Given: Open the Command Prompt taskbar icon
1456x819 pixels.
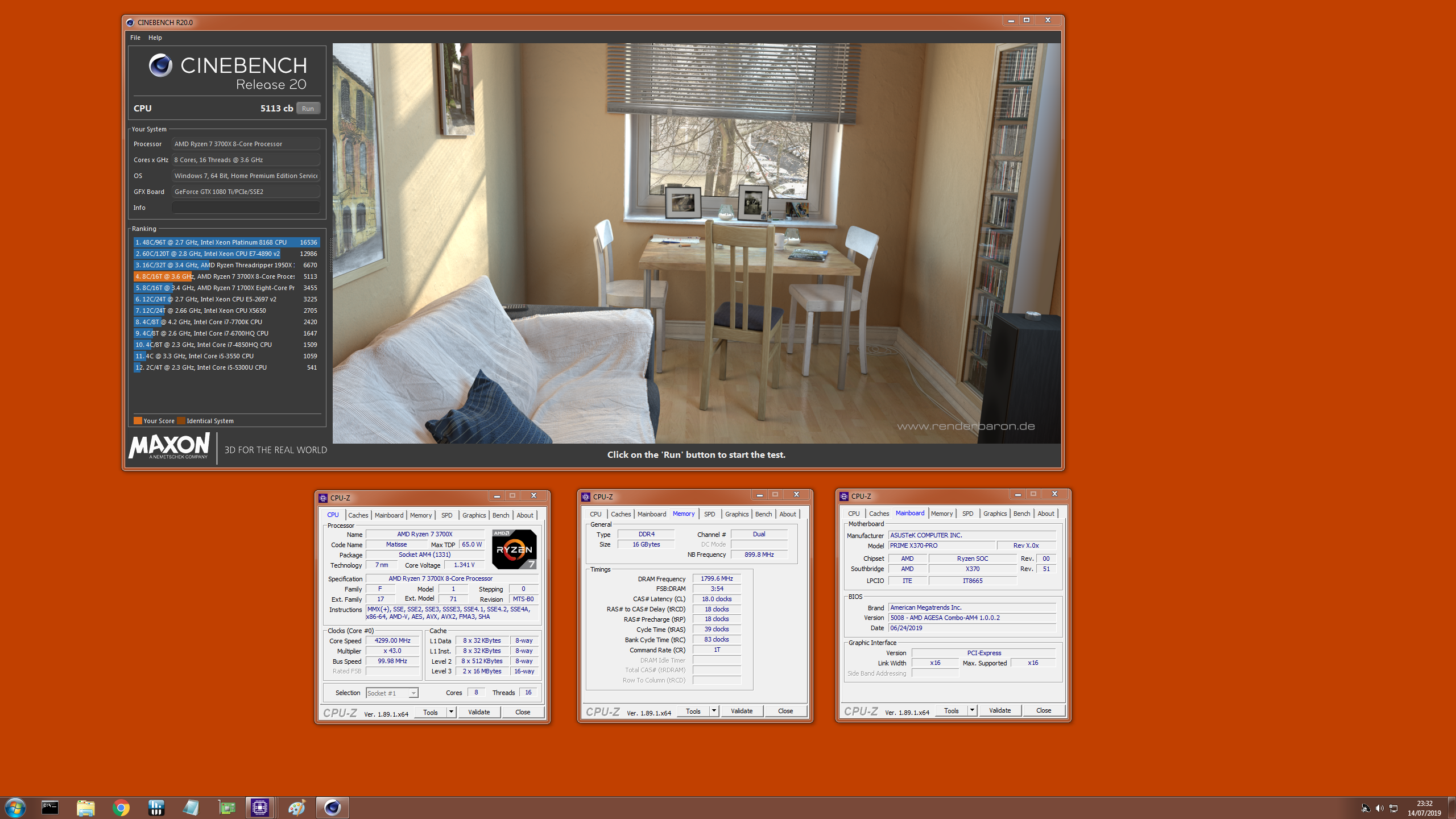Looking at the screenshot, I should point(50,808).
